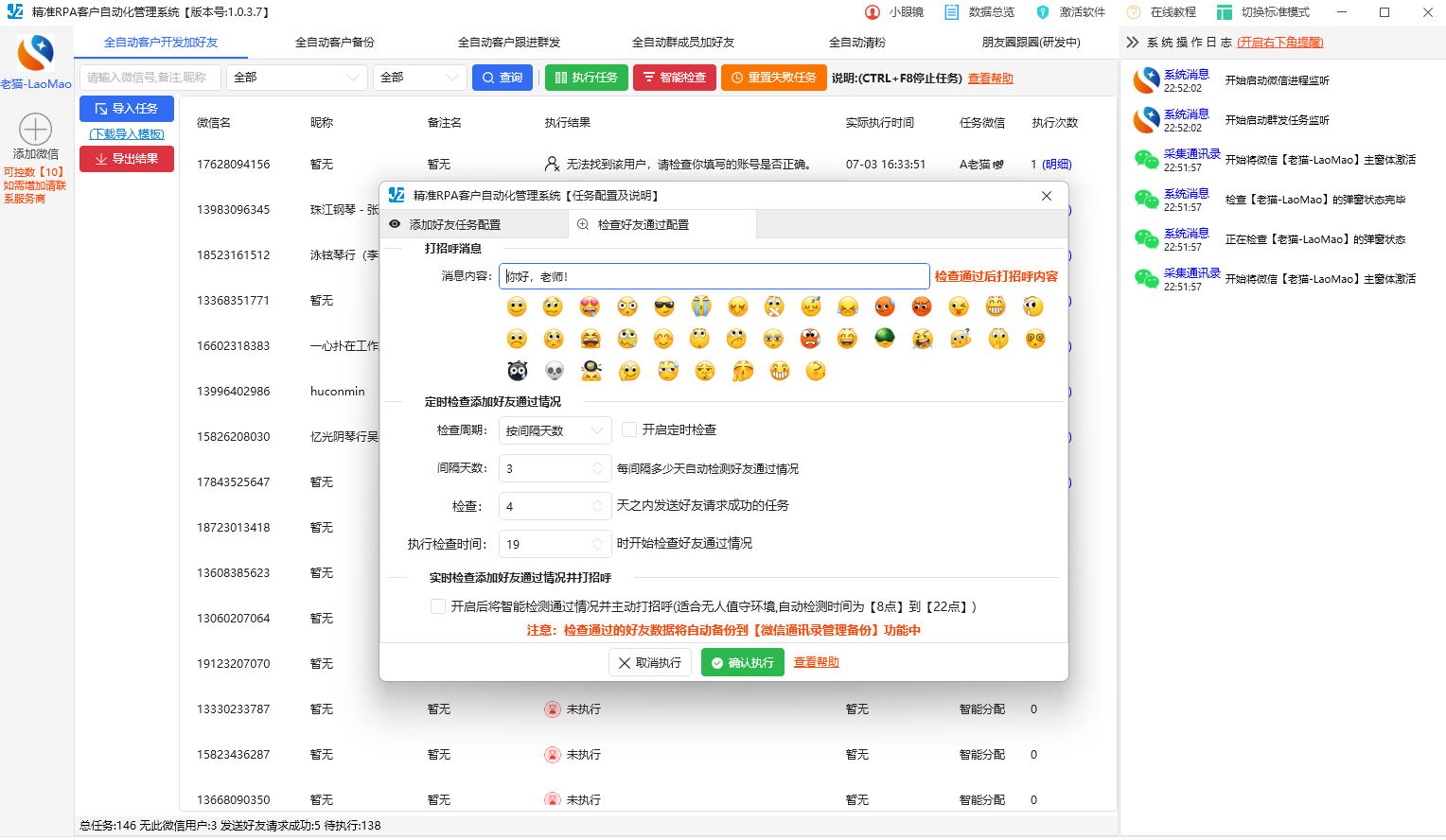Image resolution: width=1446 pixels, height=840 pixels.
Task: Collapse the 系统操作日志 panel arrows
Action: pyautogui.click(x=1132, y=43)
